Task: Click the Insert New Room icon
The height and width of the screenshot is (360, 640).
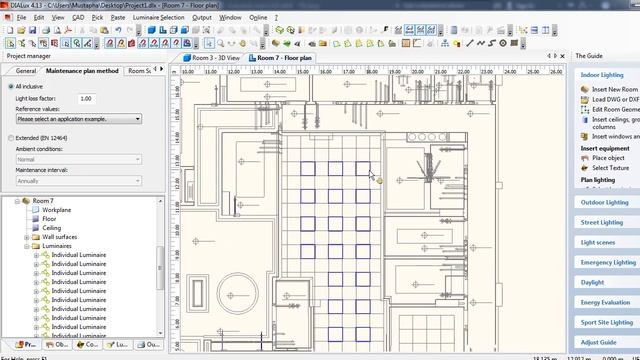Action: tap(585, 89)
